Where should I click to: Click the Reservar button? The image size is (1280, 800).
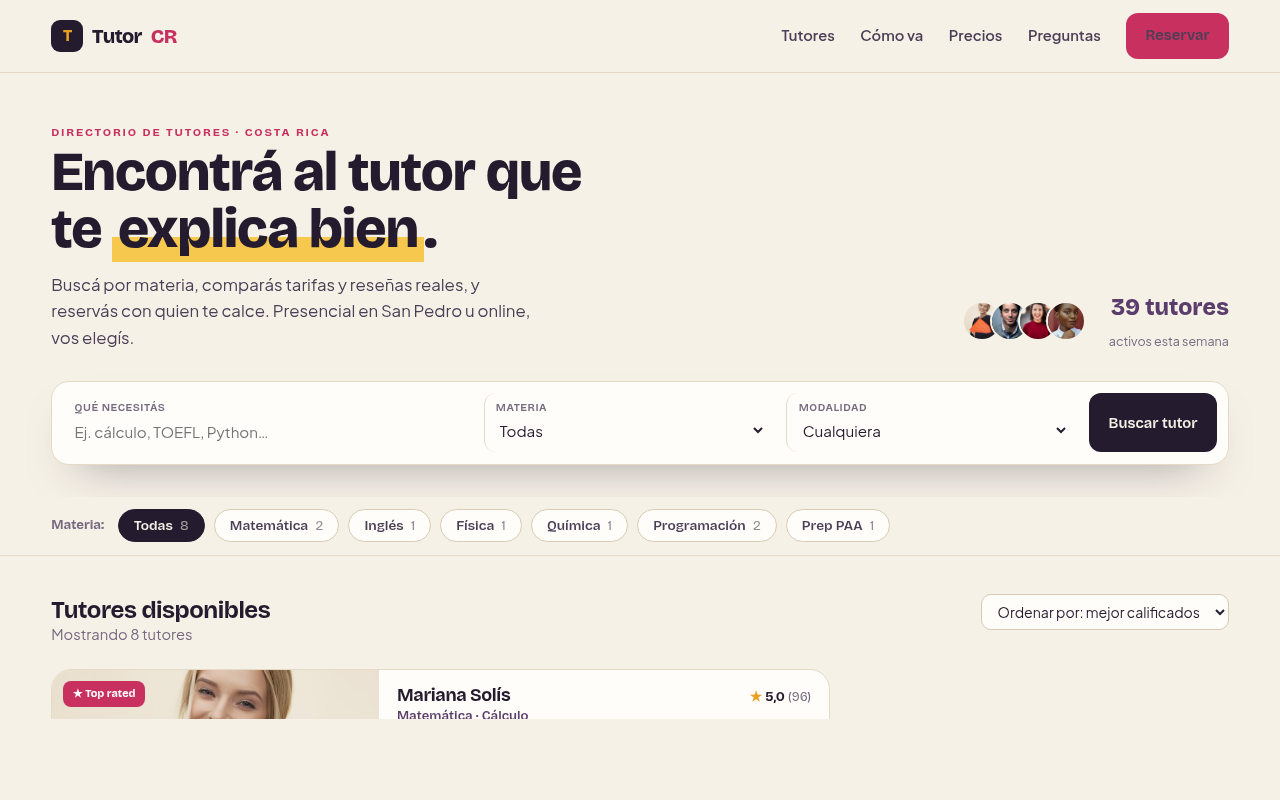click(1177, 36)
